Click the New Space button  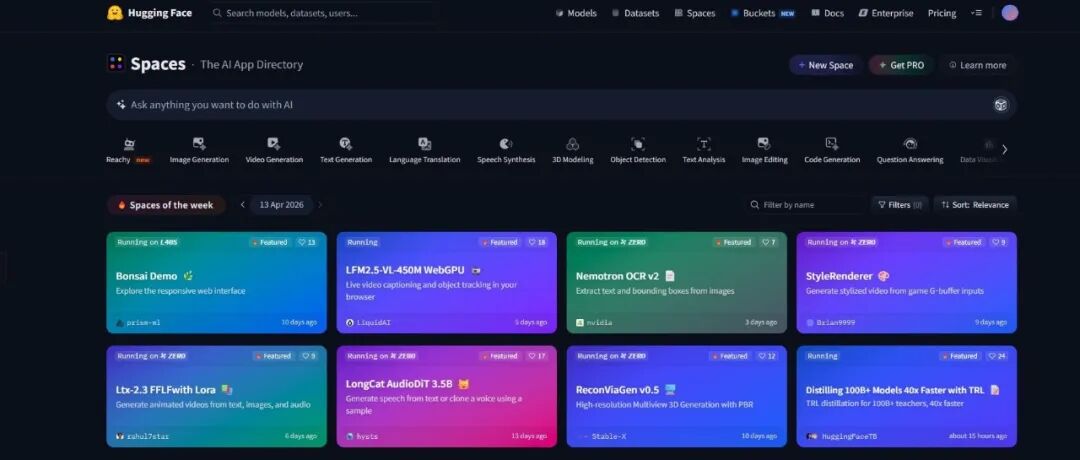click(826, 65)
